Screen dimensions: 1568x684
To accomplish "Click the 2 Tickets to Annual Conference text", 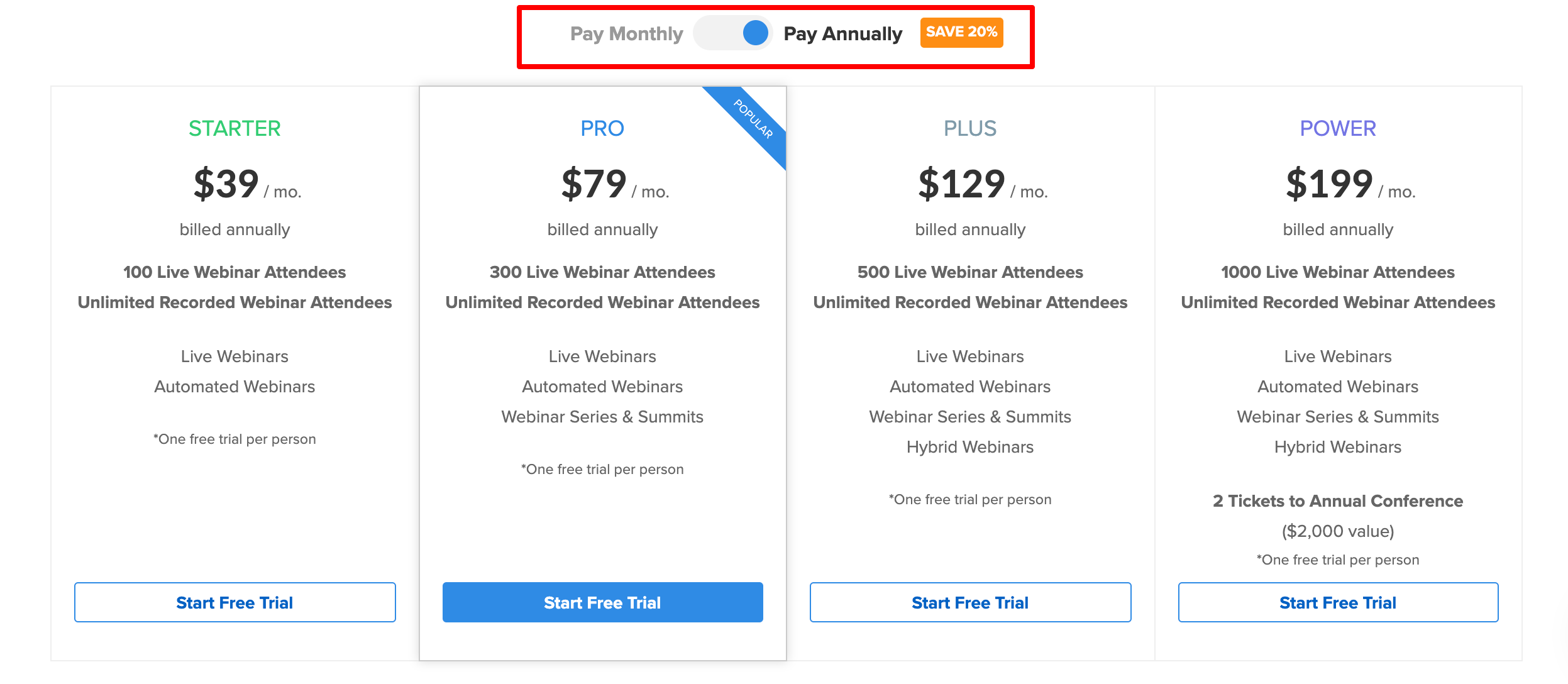I will 1338,501.
